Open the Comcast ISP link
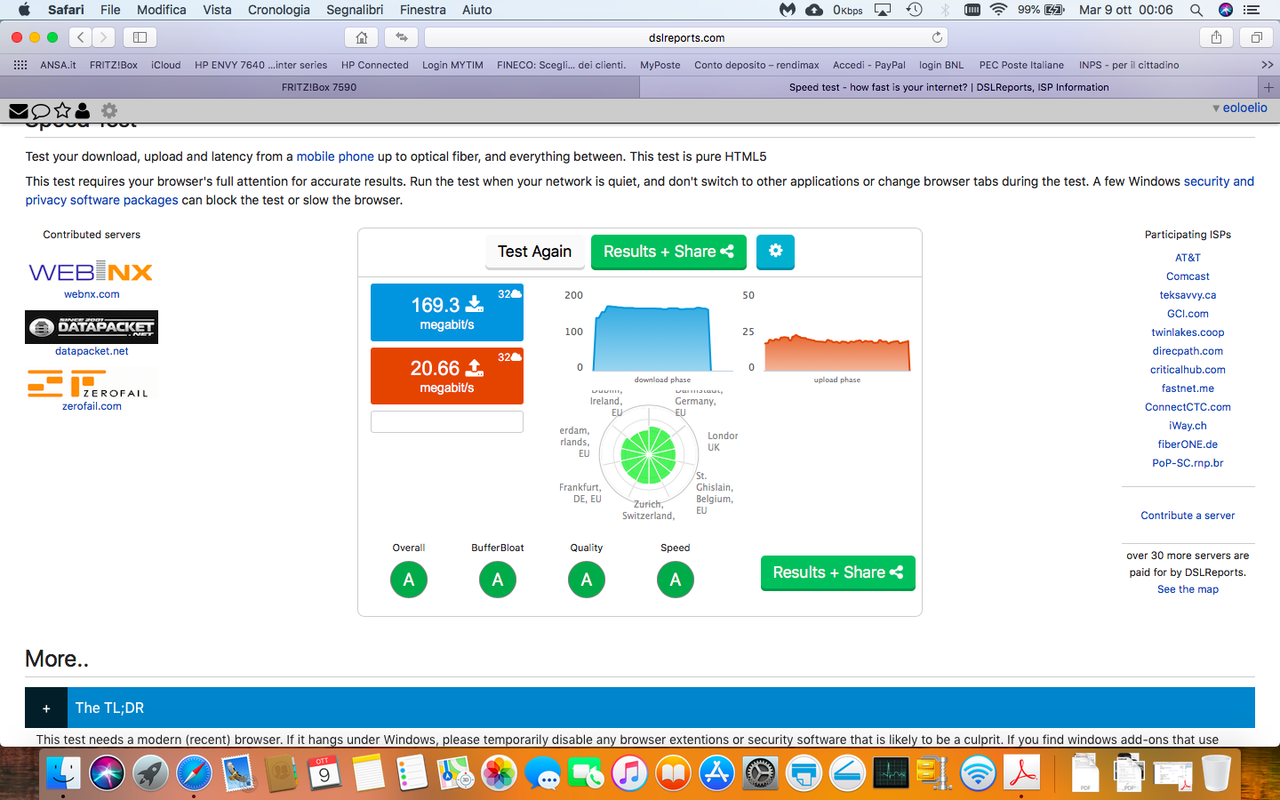1280x800 pixels. click(1188, 277)
